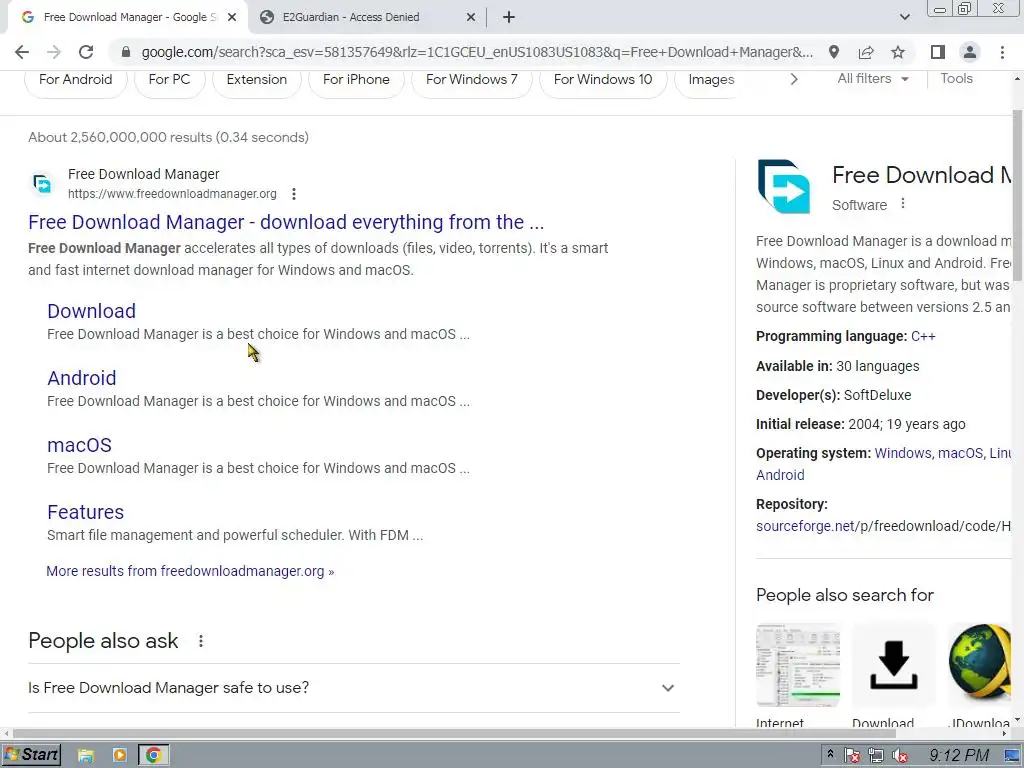Launch the file explorer taskbar icon
This screenshot has width=1024, height=768.
pyautogui.click(x=85, y=756)
